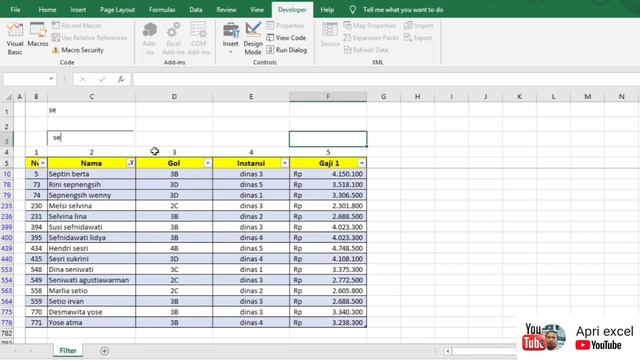Click View Code
Image resolution: width=640 pixels, height=360 pixels.
pos(286,38)
